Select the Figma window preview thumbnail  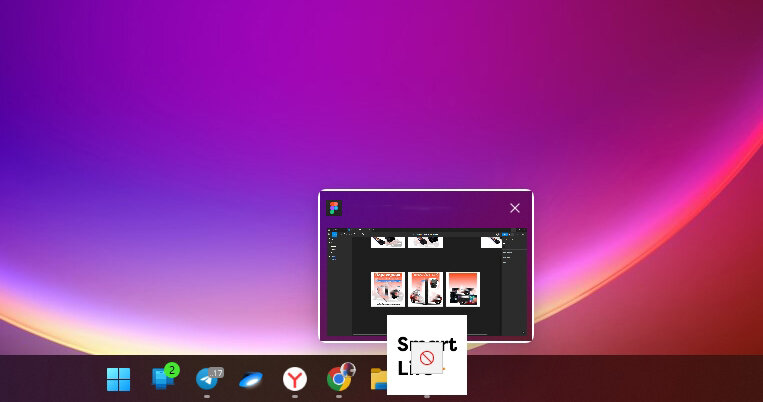[426, 282]
